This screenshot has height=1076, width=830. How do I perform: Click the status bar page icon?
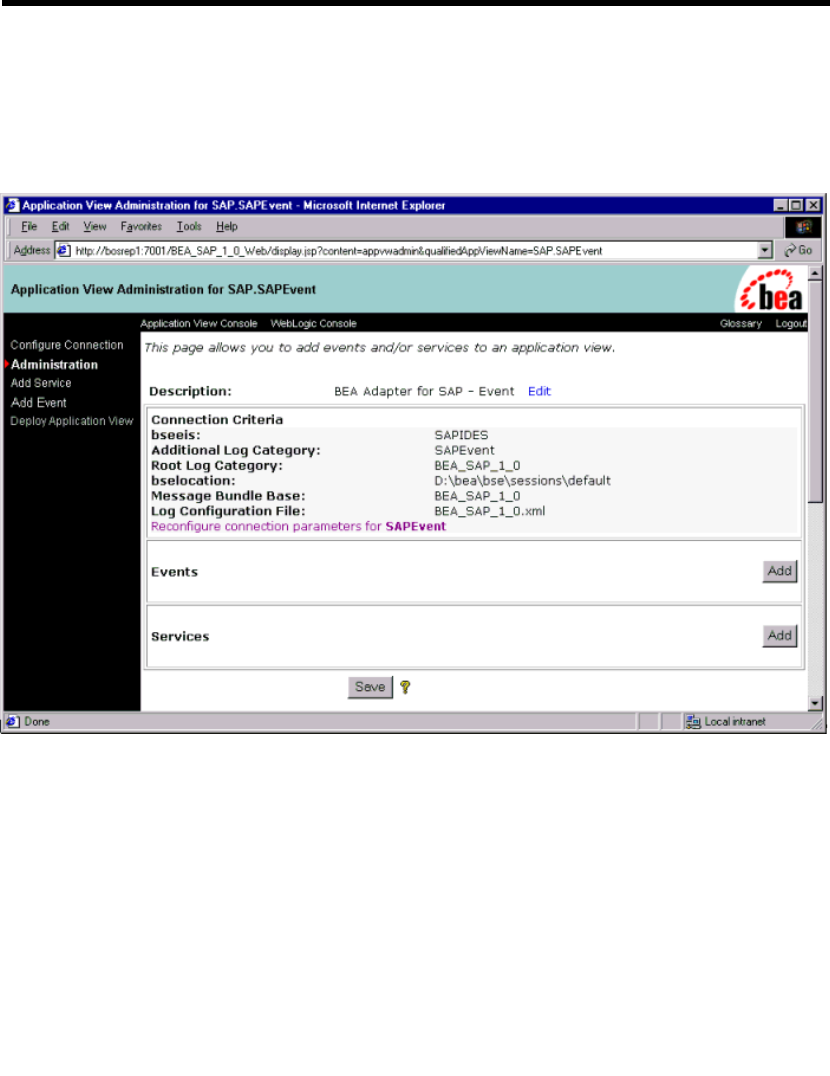point(12,721)
